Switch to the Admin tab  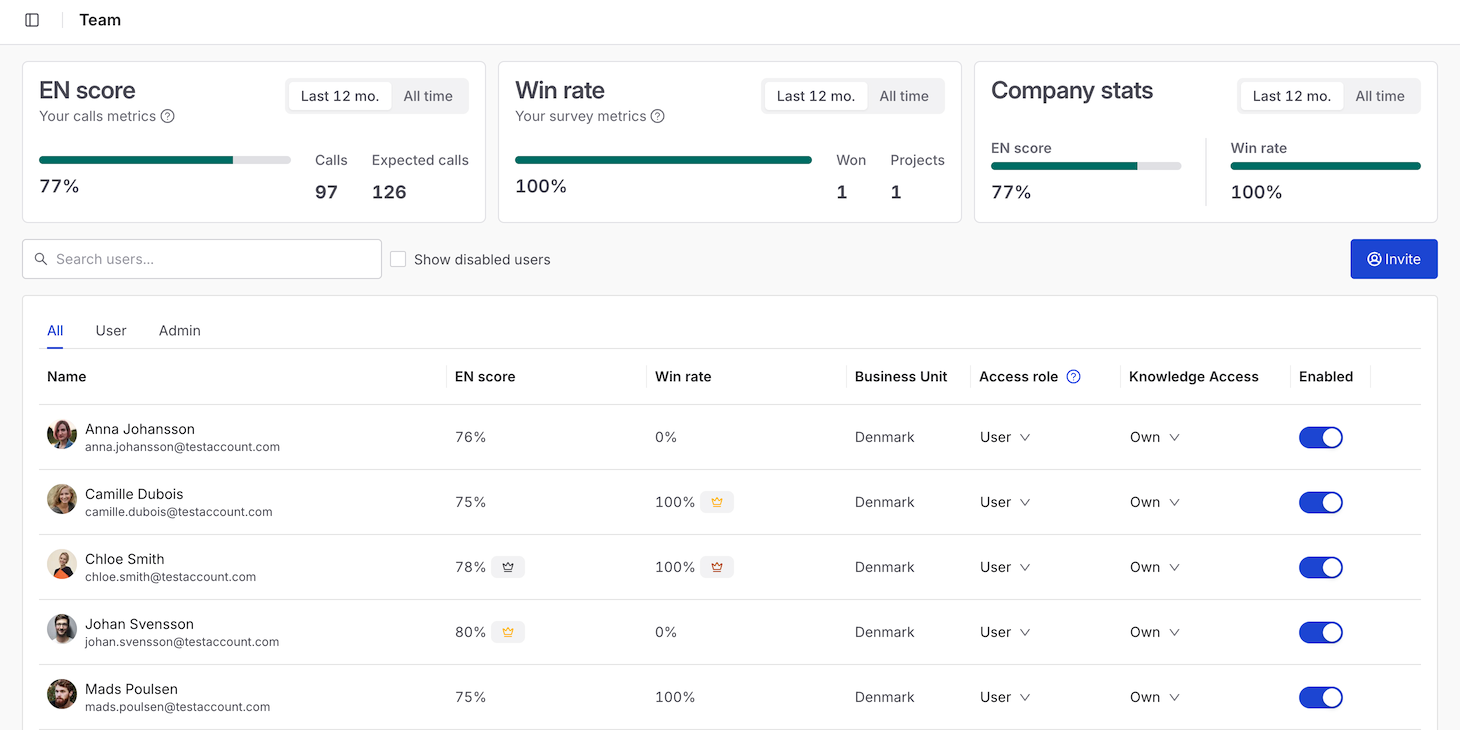(x=180, y=331)
